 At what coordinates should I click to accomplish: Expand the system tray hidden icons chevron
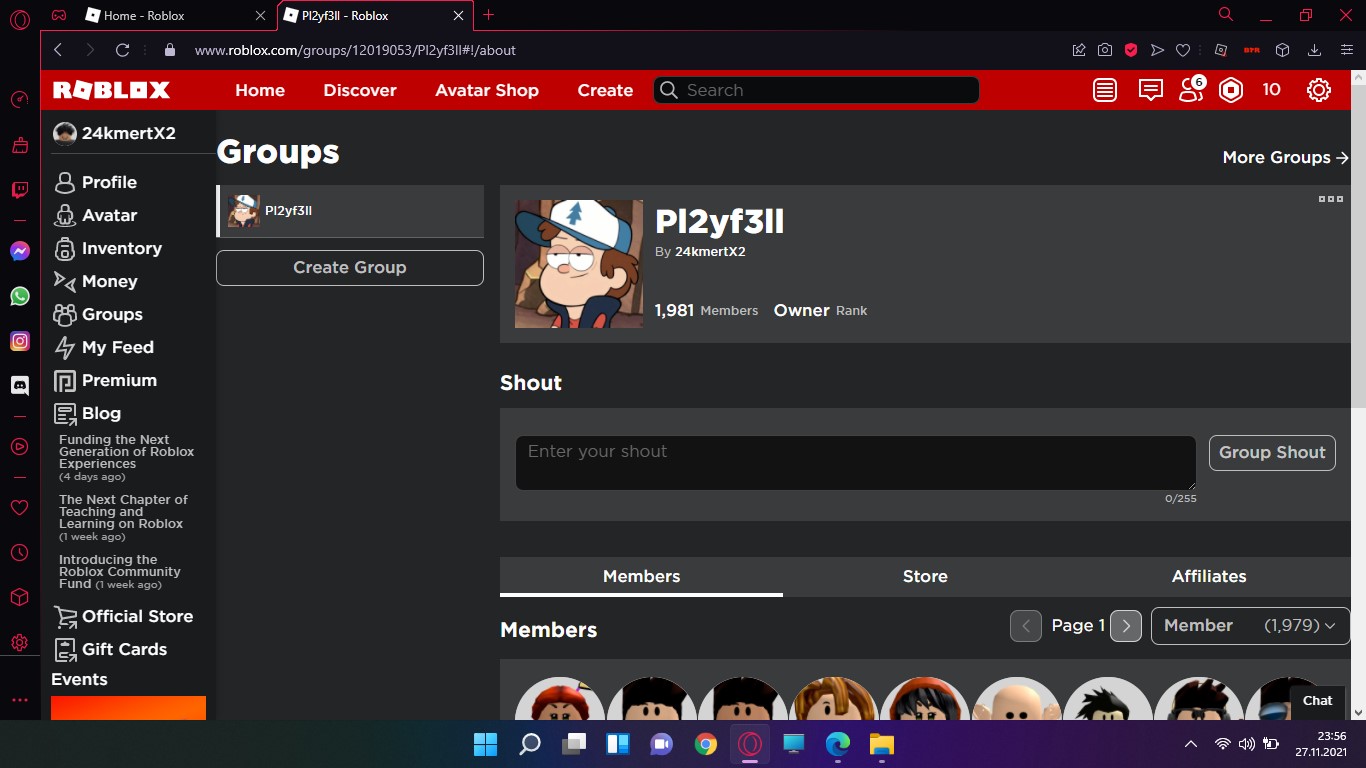1190,744
